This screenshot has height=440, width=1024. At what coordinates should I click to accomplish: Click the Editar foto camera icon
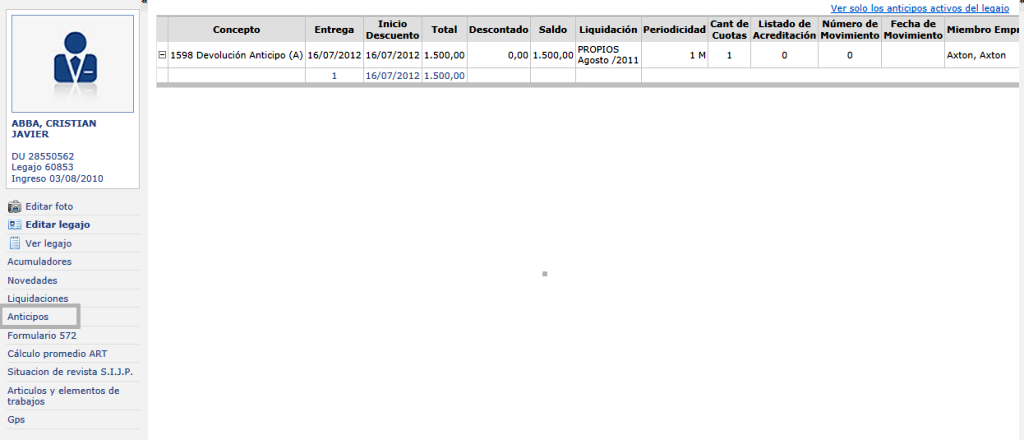pyautogui.click(x=14, y=206)
